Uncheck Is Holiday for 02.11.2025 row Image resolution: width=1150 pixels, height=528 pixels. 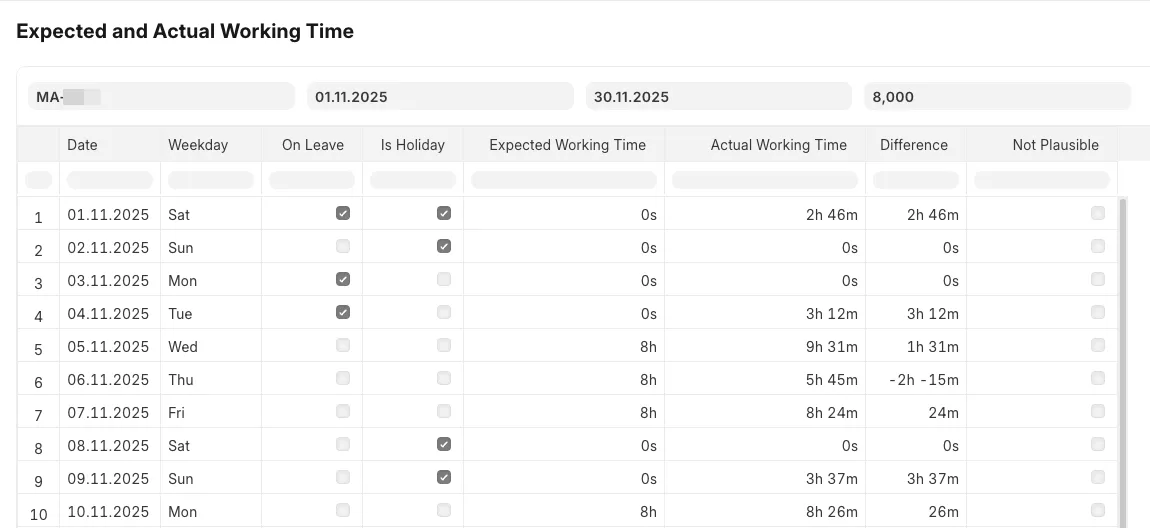pyautogui.click(x=444, y=246)
